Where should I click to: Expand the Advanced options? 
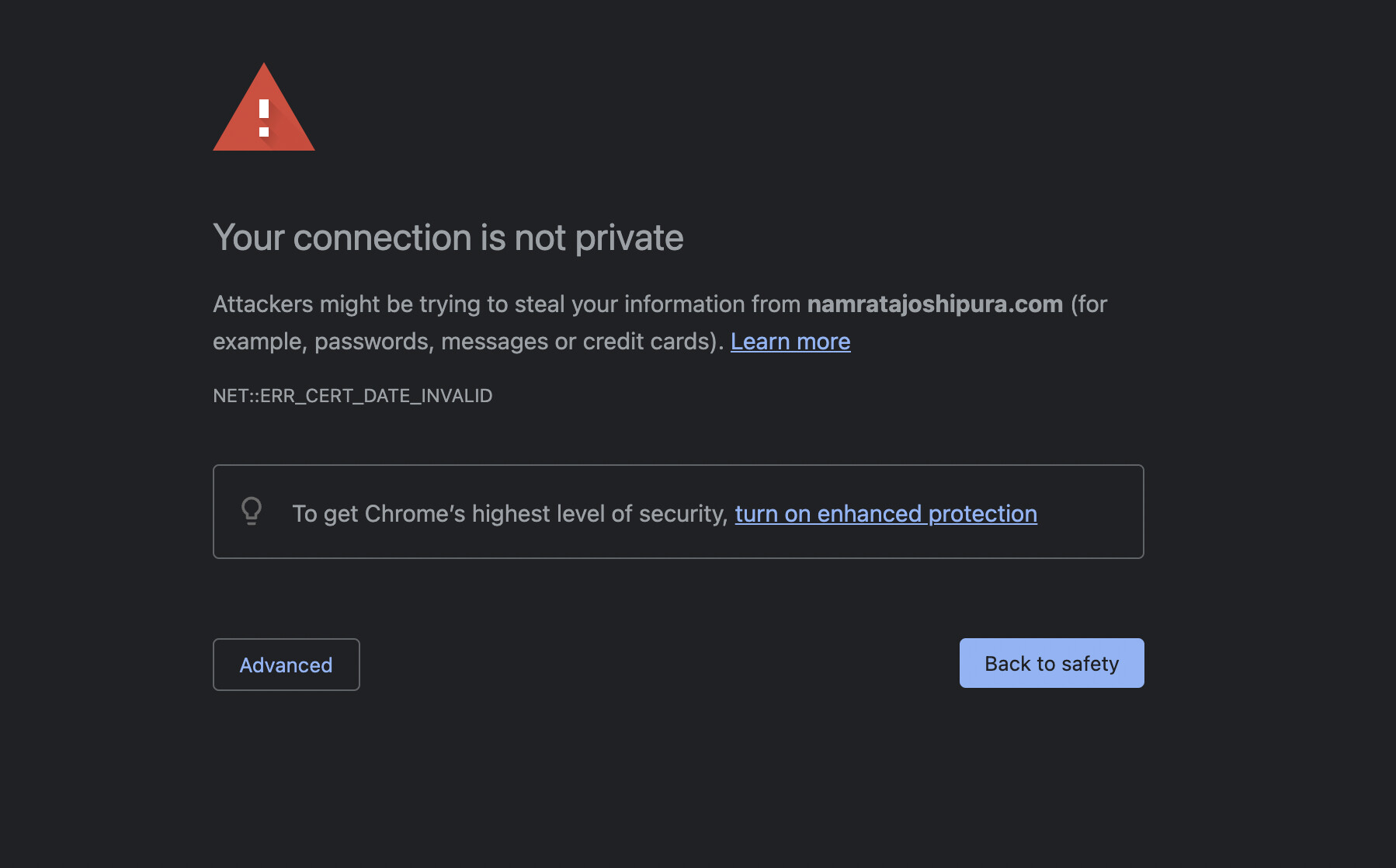[x=286, y=665]
